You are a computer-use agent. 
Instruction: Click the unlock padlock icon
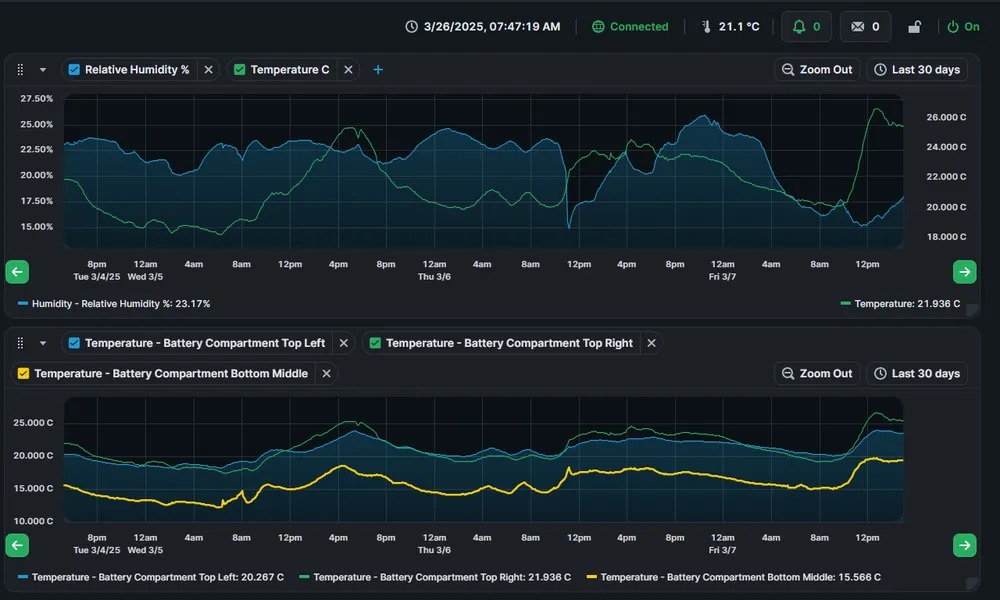coord(915,27)
